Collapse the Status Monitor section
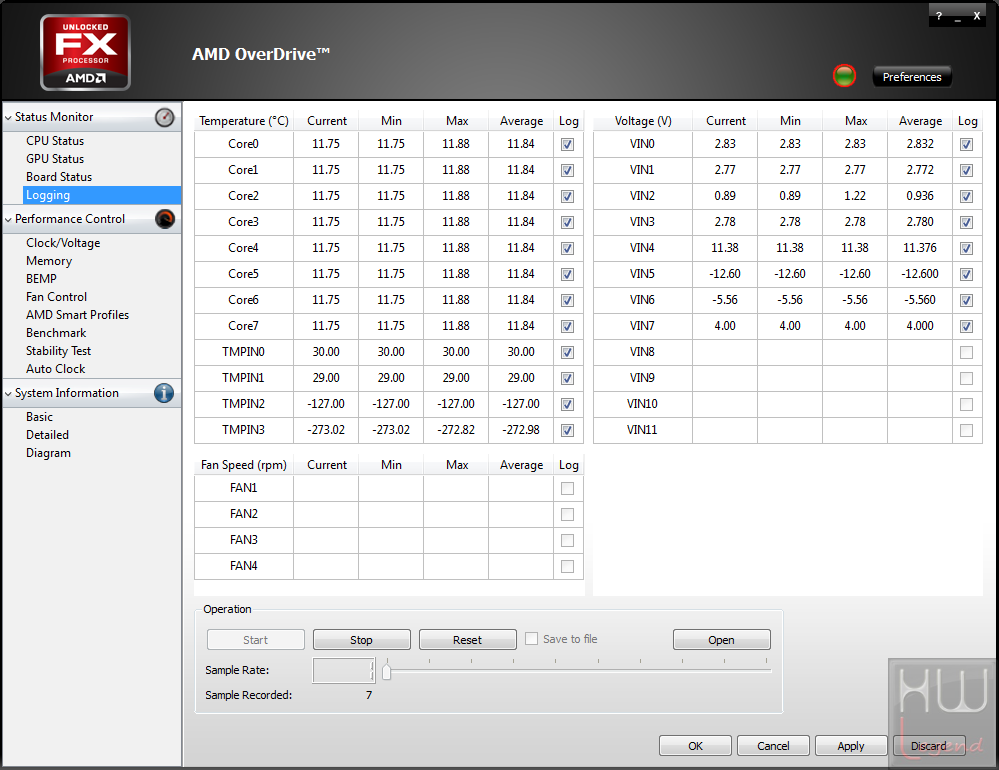Viewport: 999px width, 770px height. pos(8,118)
